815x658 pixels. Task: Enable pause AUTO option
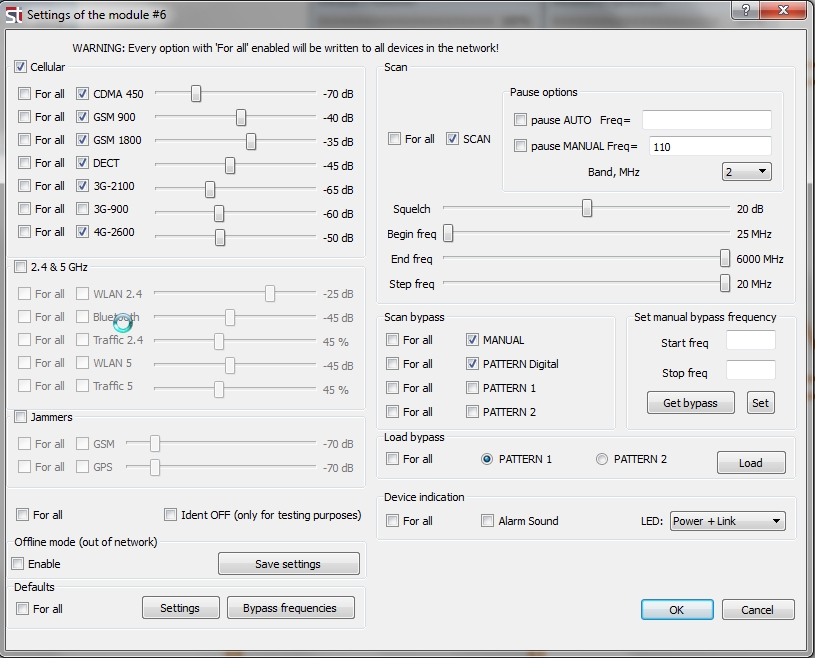pyautogui.click(x=520, y=120)
